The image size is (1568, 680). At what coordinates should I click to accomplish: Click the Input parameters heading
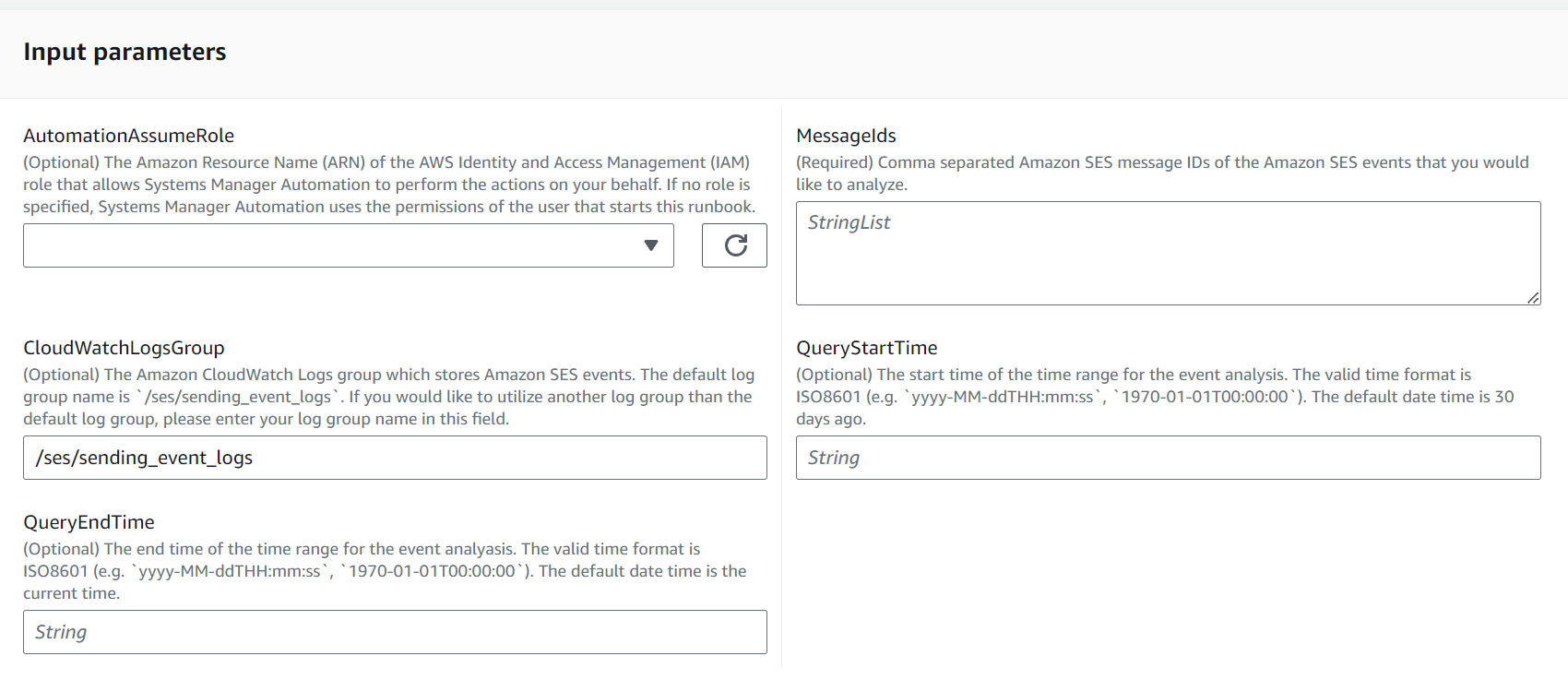[125, 53]
